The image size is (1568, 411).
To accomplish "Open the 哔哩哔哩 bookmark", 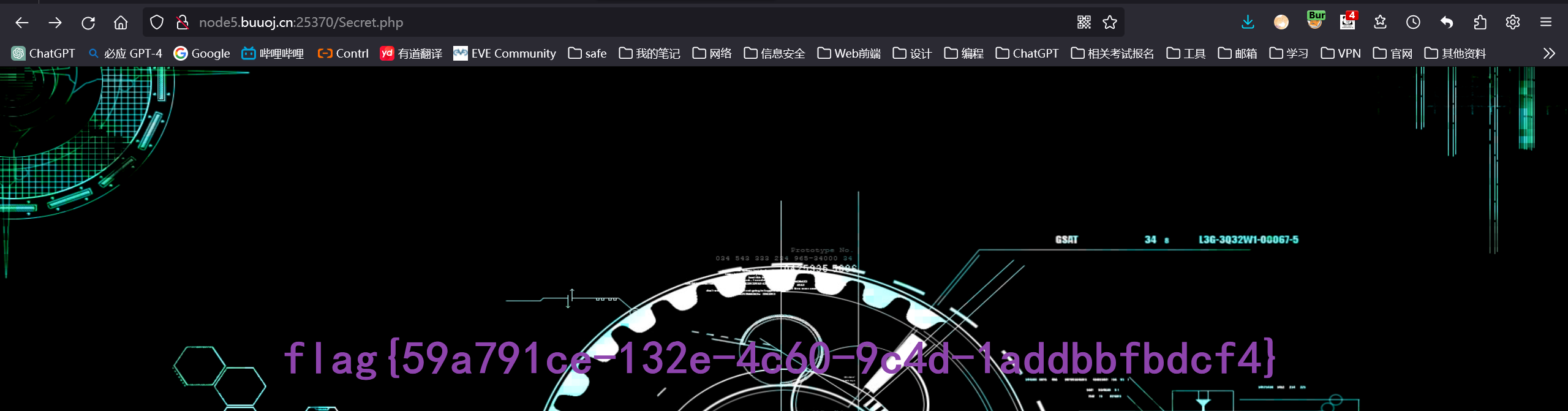I will coord(273,54).
